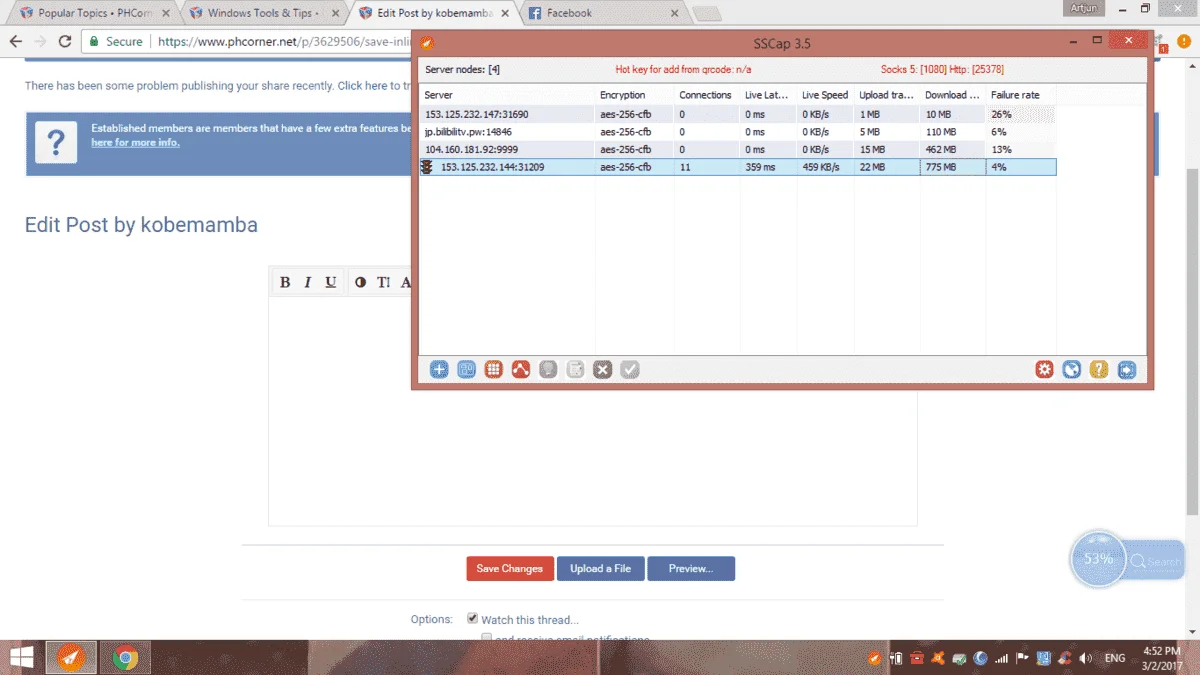Click the red node-graph icon in SSCap toolbar
This screenshot has width=1200, height=675.
click(x=520, y=369)
